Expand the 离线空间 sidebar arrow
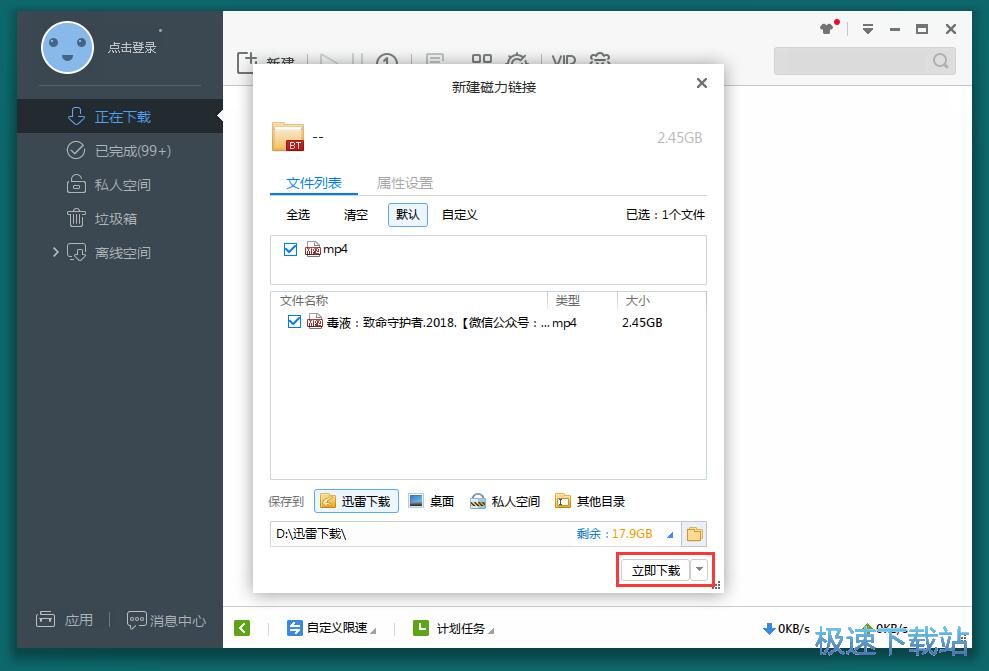 [56, 252]
